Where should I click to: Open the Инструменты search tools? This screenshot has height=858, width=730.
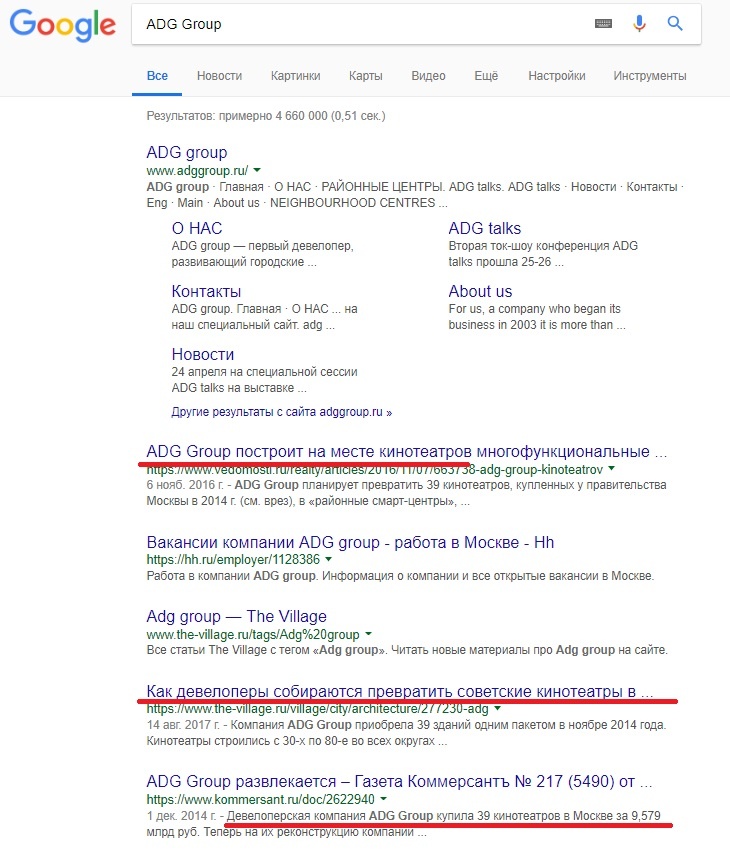coord(650,76)
